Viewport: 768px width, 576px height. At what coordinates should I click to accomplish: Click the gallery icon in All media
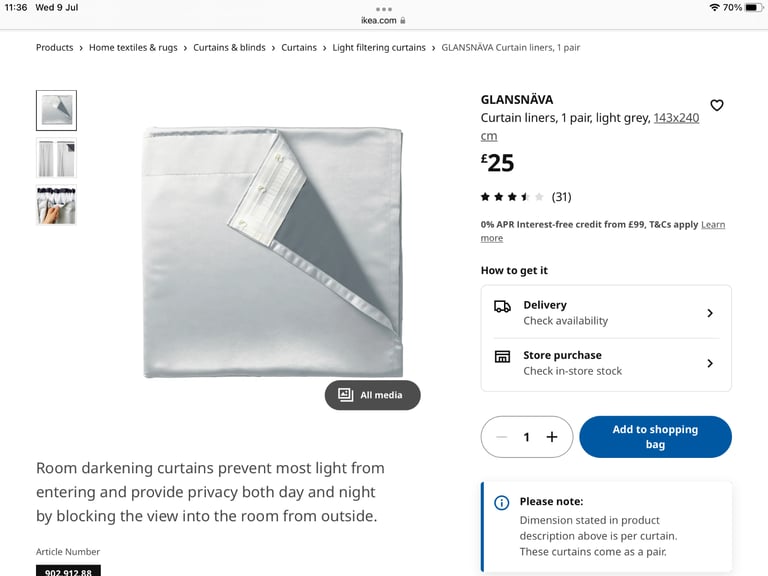(x=345, y=395)
